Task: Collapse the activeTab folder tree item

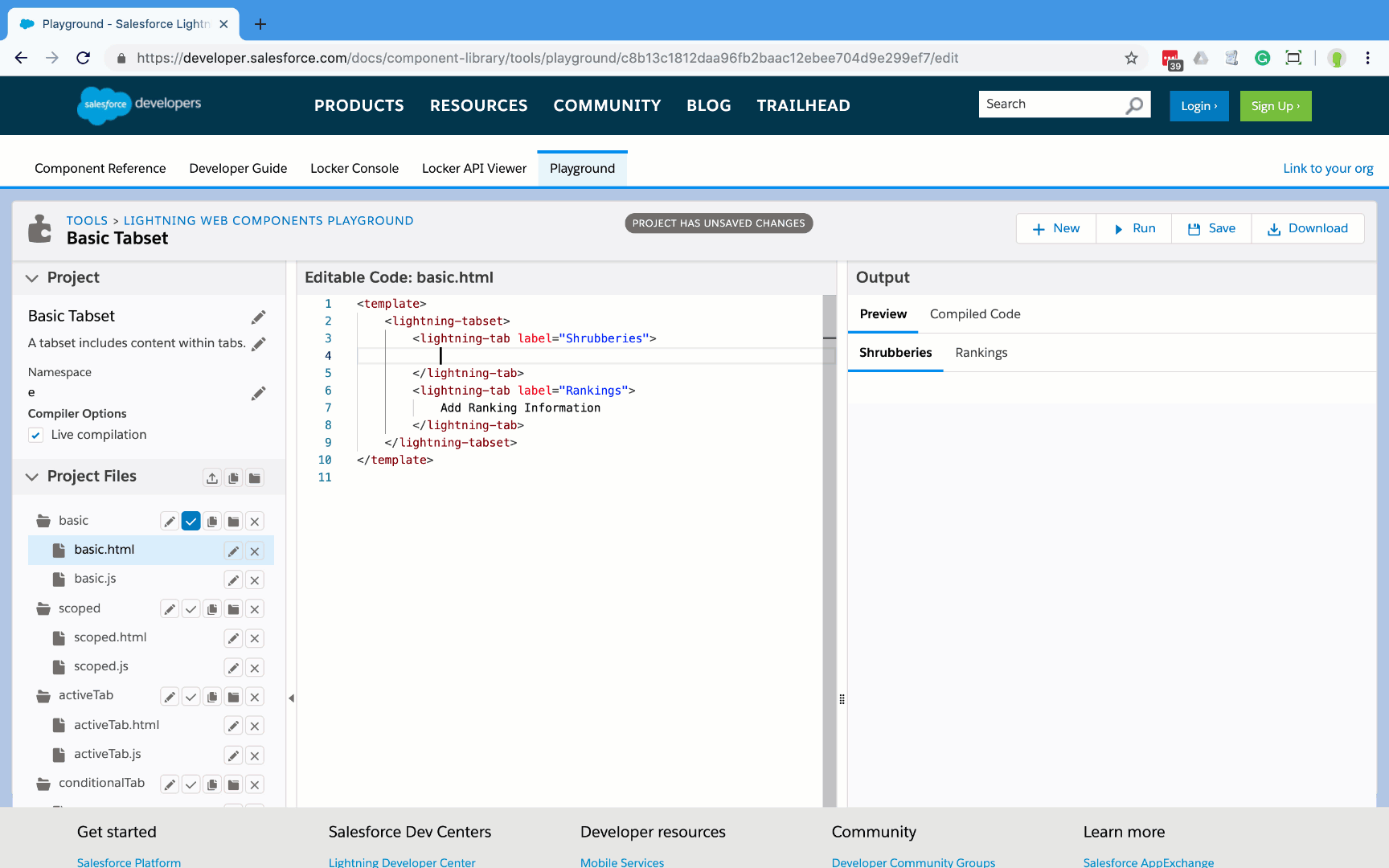Action: coord(43,696)
